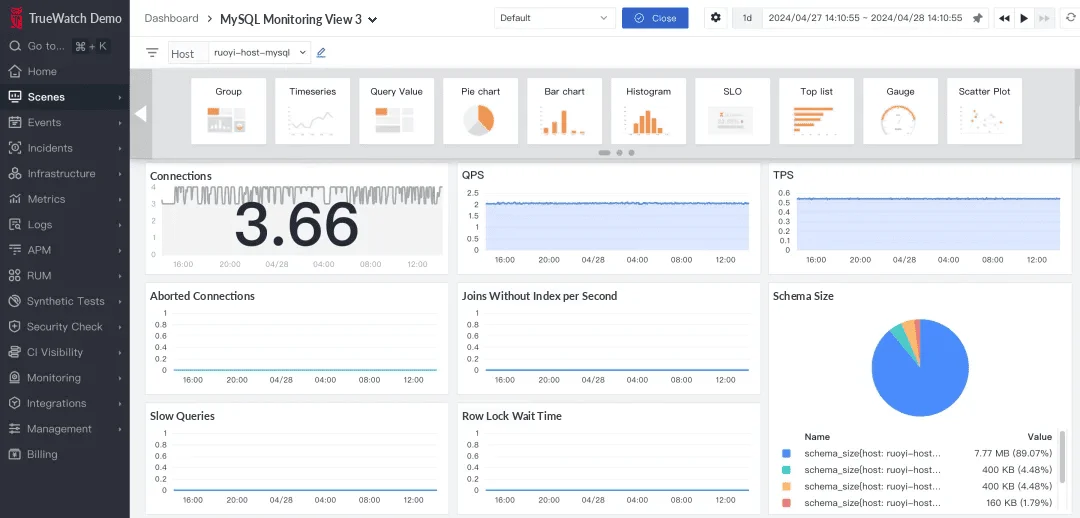The width and height of the screenshot is (1080, 518).
Task: Open dashboard settings gear icon
Action: tap(716, 18)
